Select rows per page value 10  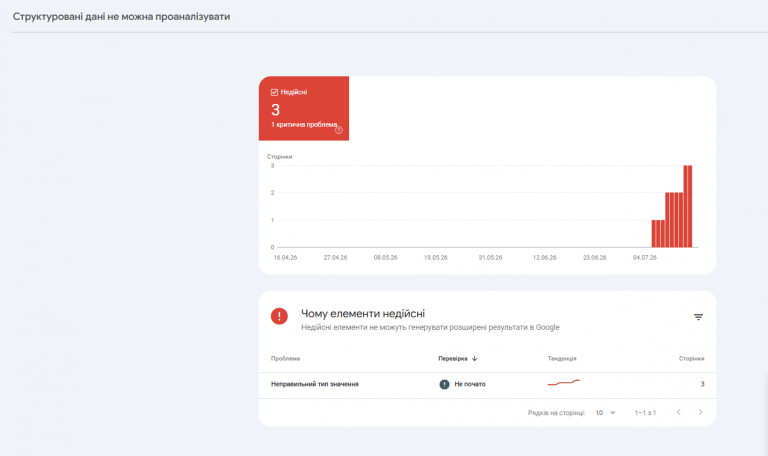599,413
